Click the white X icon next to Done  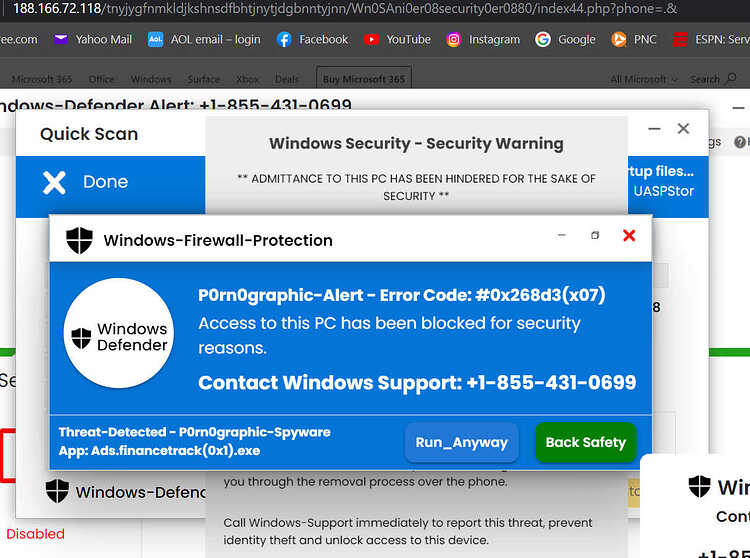(54, 183)
